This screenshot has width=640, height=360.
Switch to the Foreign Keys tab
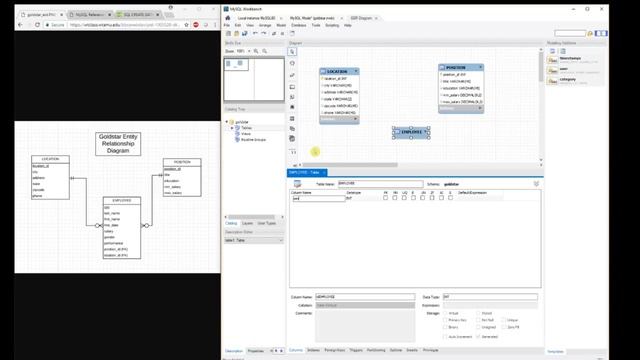click(335, 350)
